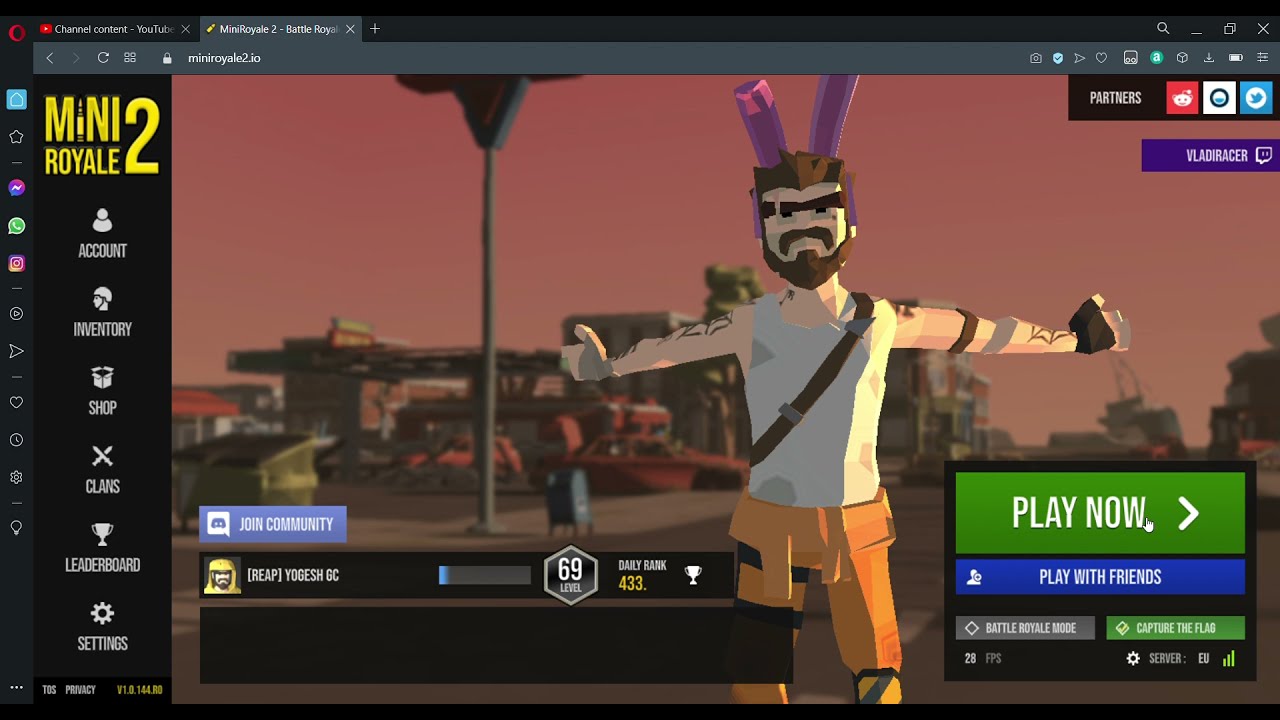The width and height of the screenshot is (1280, 720).
Task: Open the Shop crate icon
Action: click(102, 378)
